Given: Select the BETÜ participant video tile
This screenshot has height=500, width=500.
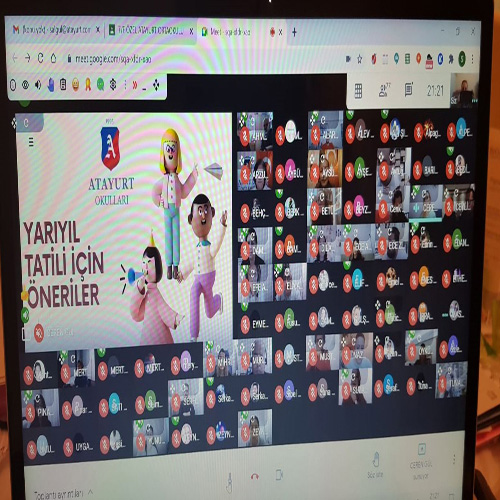Looking at the screenshot, I should pyautogui.click(x=324, y=207).
